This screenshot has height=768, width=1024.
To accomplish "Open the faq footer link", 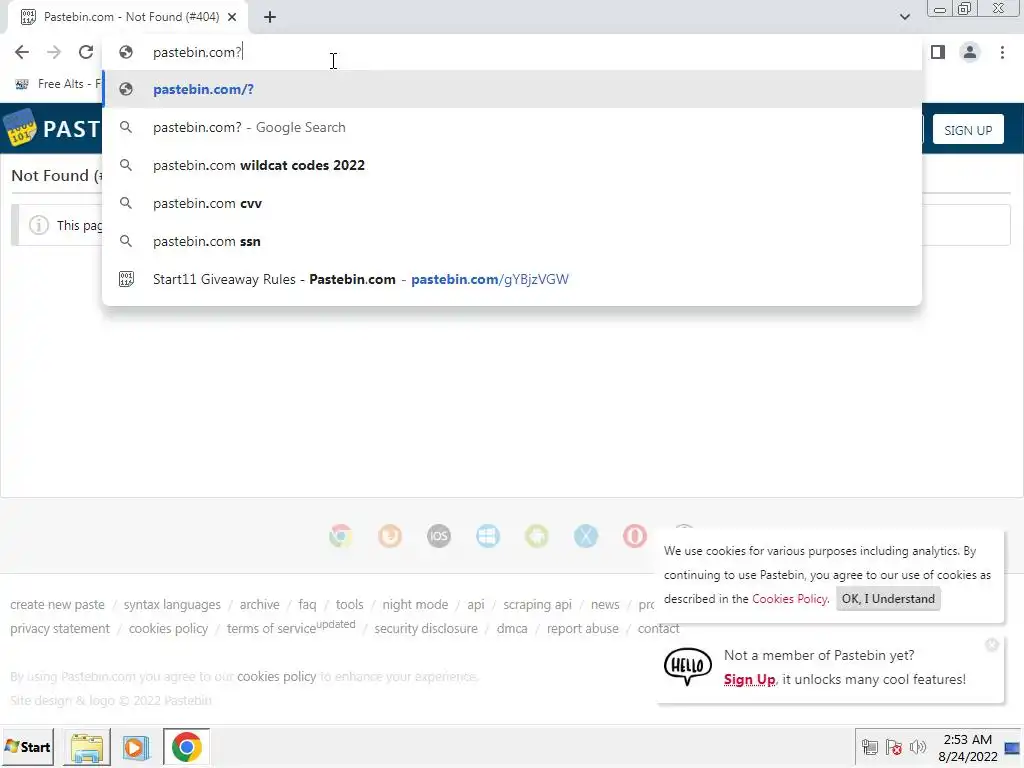I will tap(307, 605).
